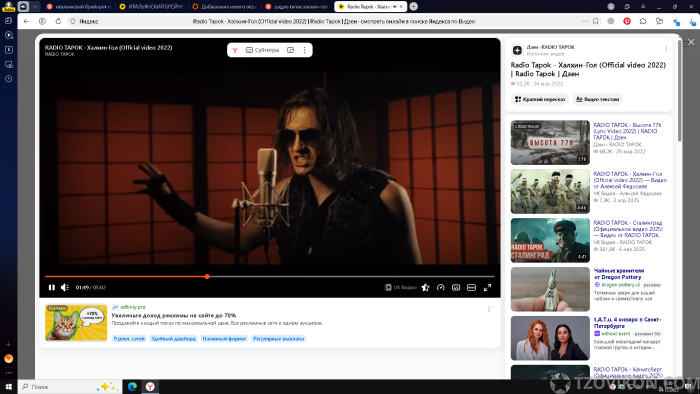
Task: Switch to the 'радио тапок халхин-гол' tab
Action: pyautogui.click(x=296, y=7)
